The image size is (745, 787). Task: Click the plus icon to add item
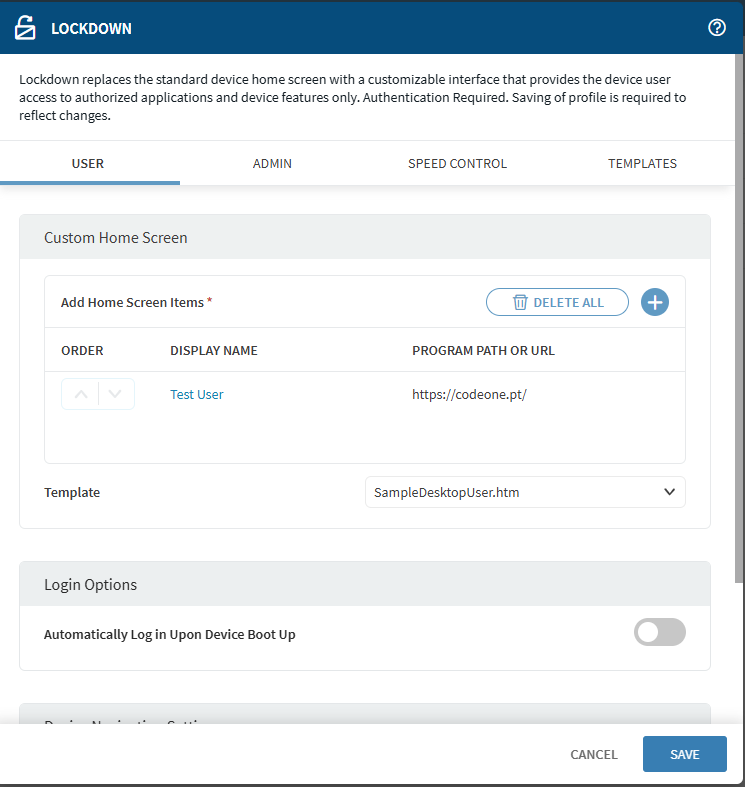pyautogui.click(x=655, y=302)
